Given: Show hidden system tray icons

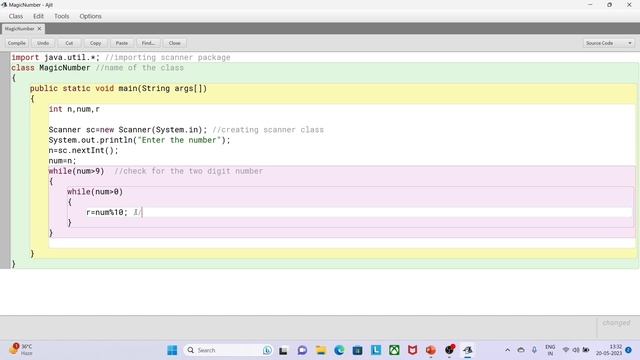Looking at the screenshot, I should 507,350.
